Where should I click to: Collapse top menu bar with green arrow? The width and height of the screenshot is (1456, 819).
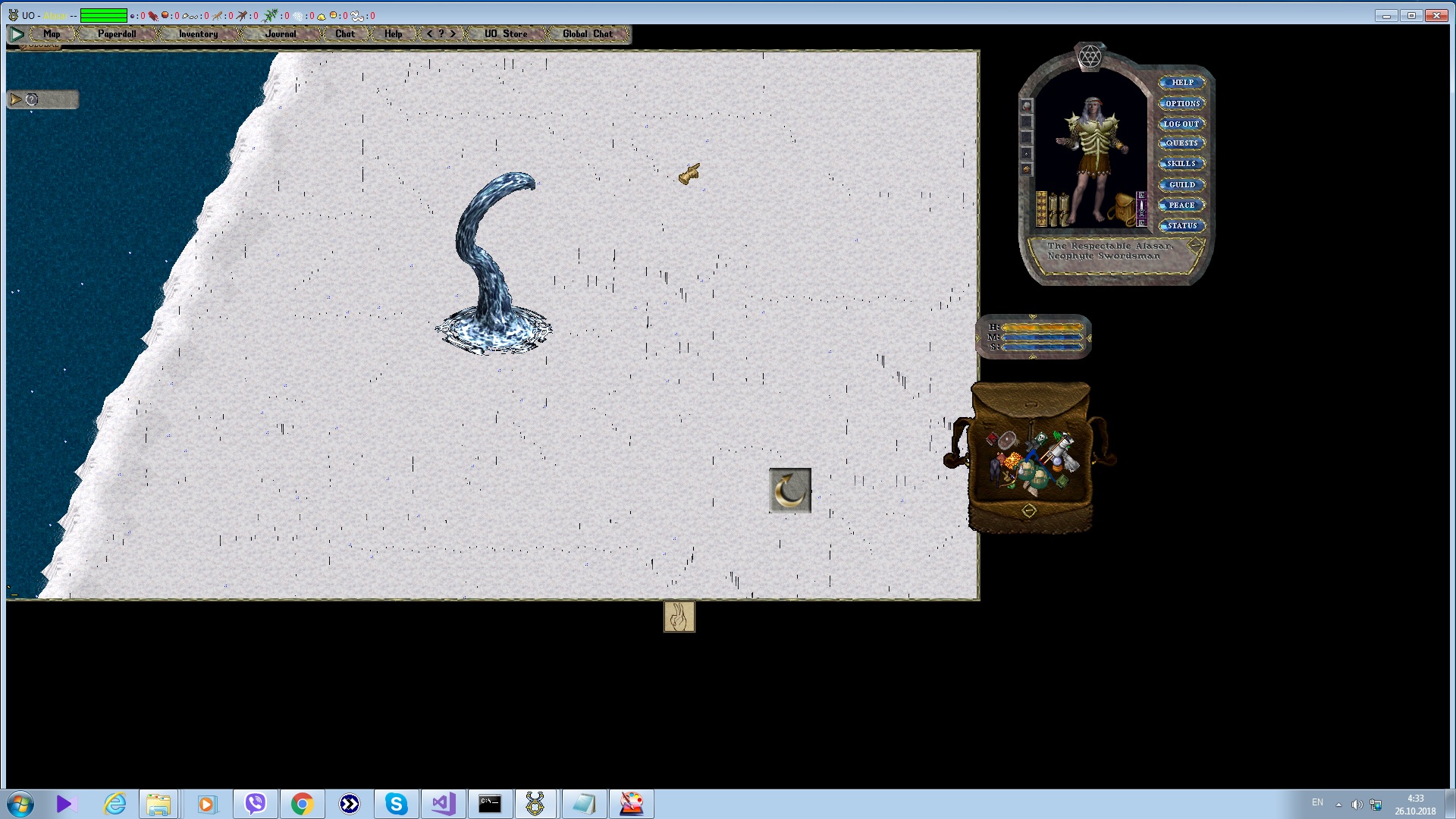point(17,34)
